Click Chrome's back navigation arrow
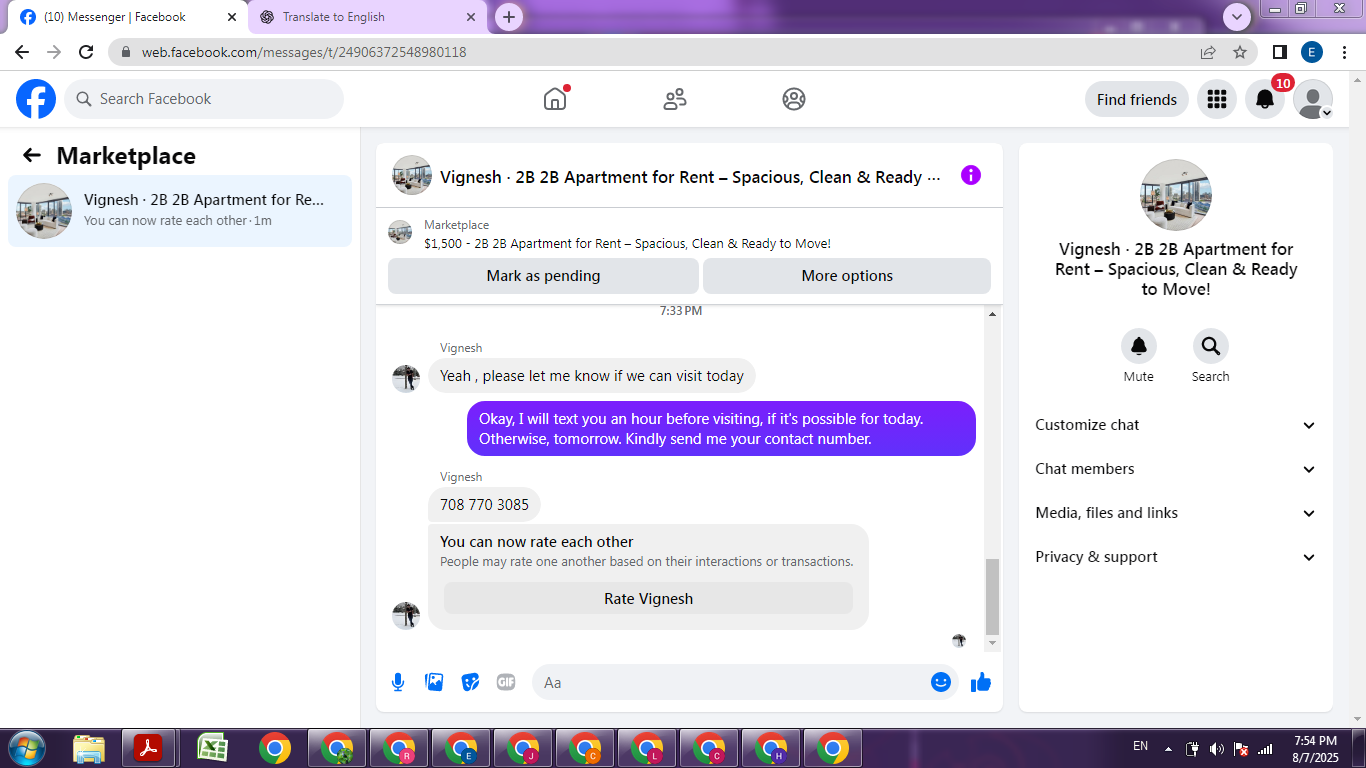 coord(22,52)
